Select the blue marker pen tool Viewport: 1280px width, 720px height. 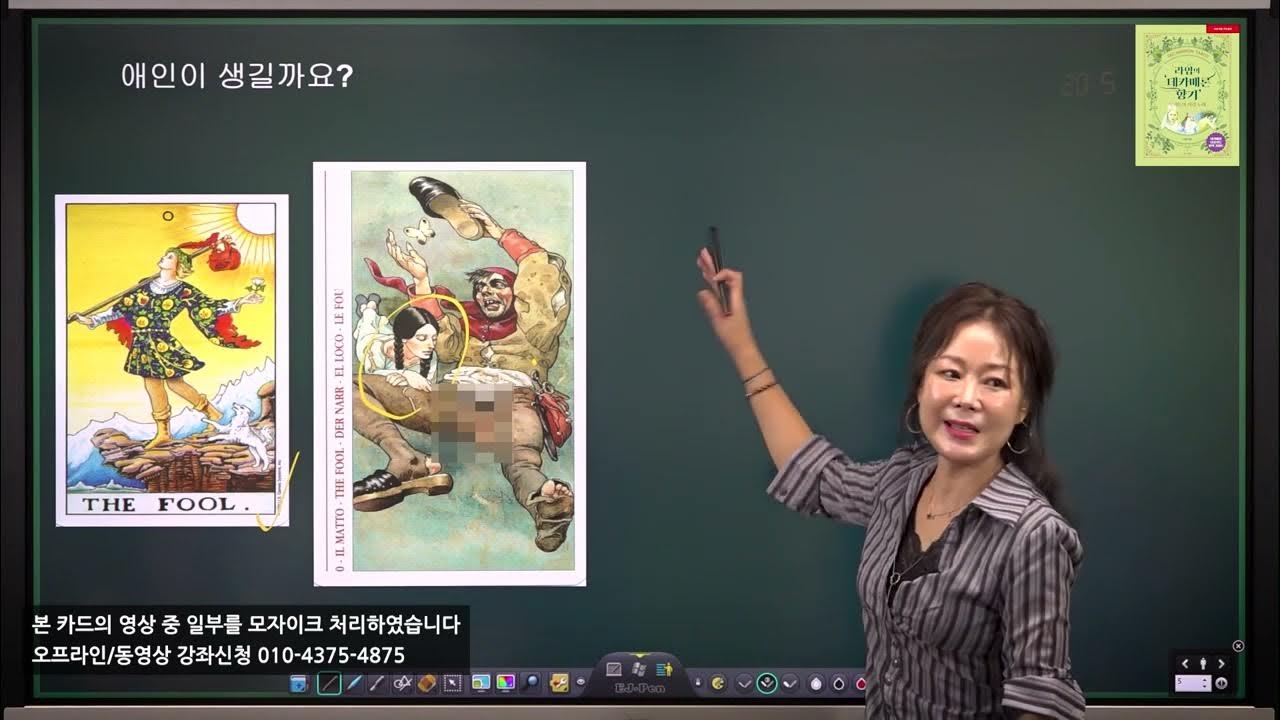(x=354, y=684)
